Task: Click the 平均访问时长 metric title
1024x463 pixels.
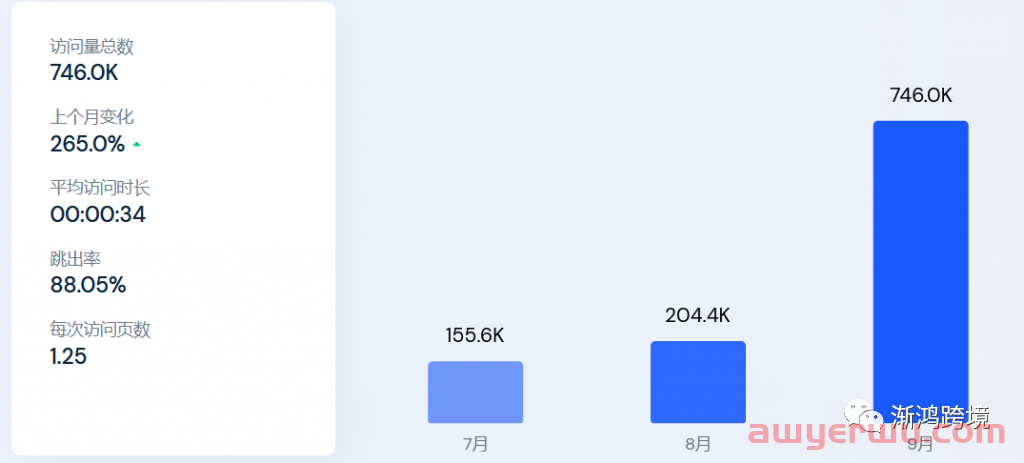Action: (101, 189)
